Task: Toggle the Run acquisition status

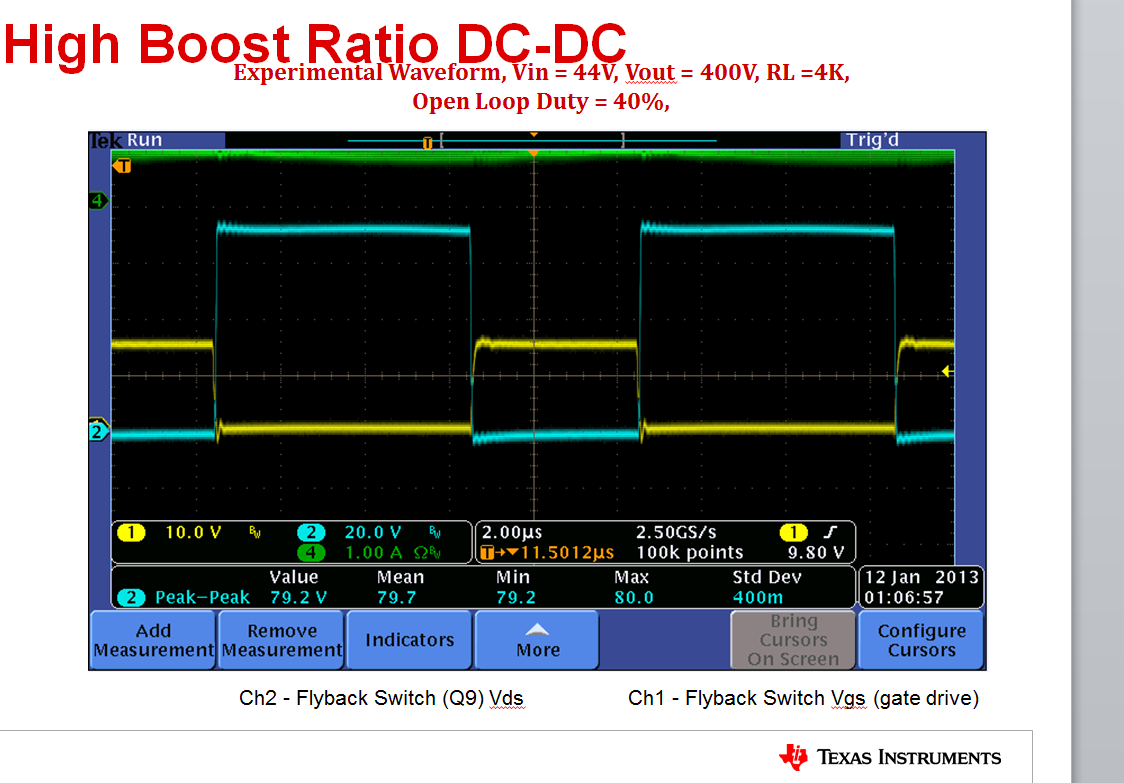Action: 144,139
